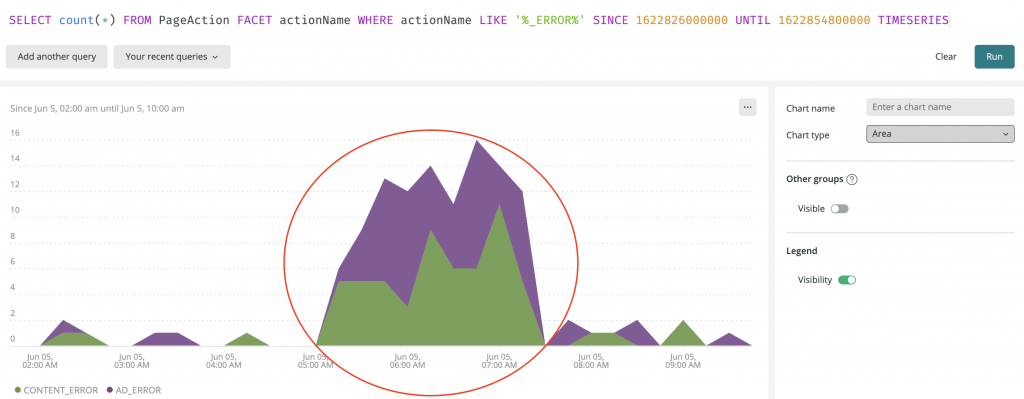
Task: Click the Jun 05, 06:00 AM axis label
Action: point(409,361)
